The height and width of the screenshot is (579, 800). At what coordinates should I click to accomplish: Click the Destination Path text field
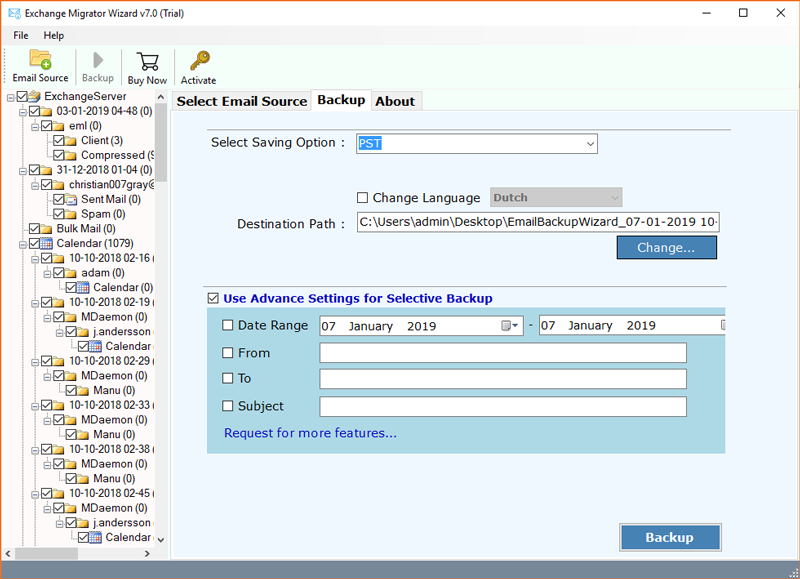538,222
